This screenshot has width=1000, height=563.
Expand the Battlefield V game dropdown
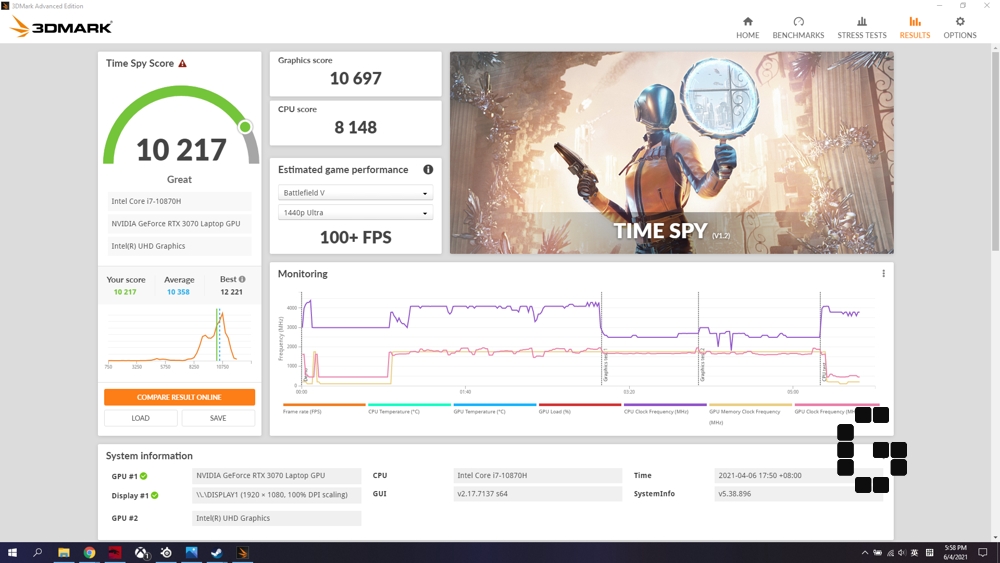pos(355,193)
